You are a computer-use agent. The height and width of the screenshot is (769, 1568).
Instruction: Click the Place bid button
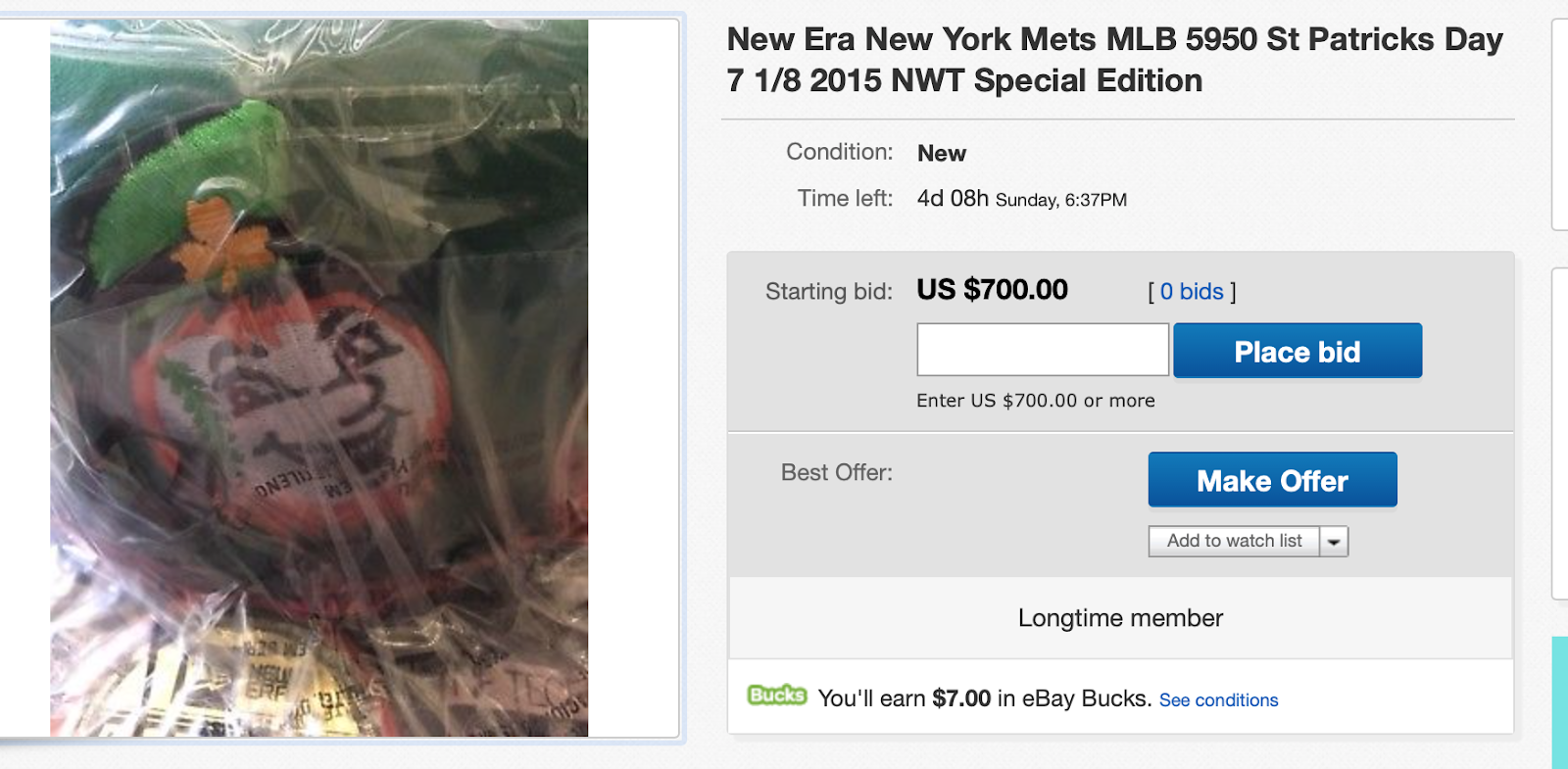pyautogui.click(x=1297, y=351)
